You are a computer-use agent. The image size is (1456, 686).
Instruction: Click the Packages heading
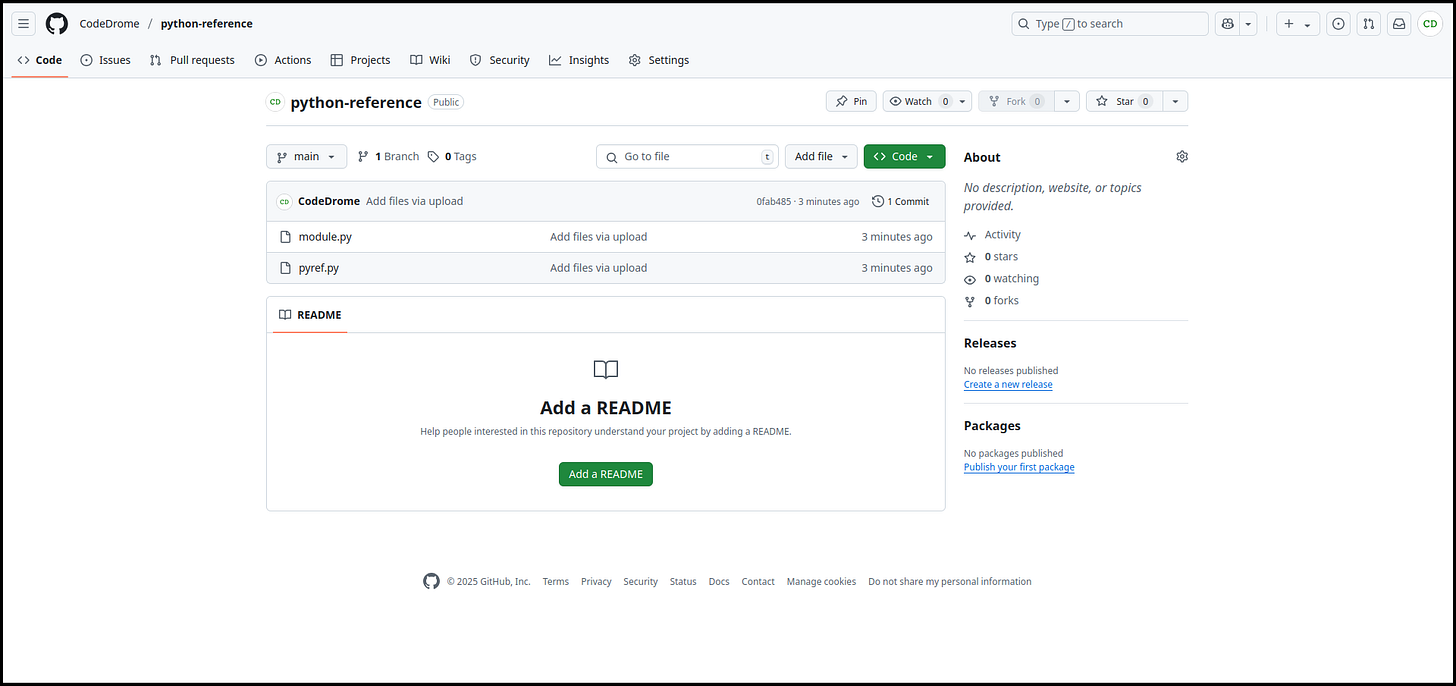(x=992, y=426)
